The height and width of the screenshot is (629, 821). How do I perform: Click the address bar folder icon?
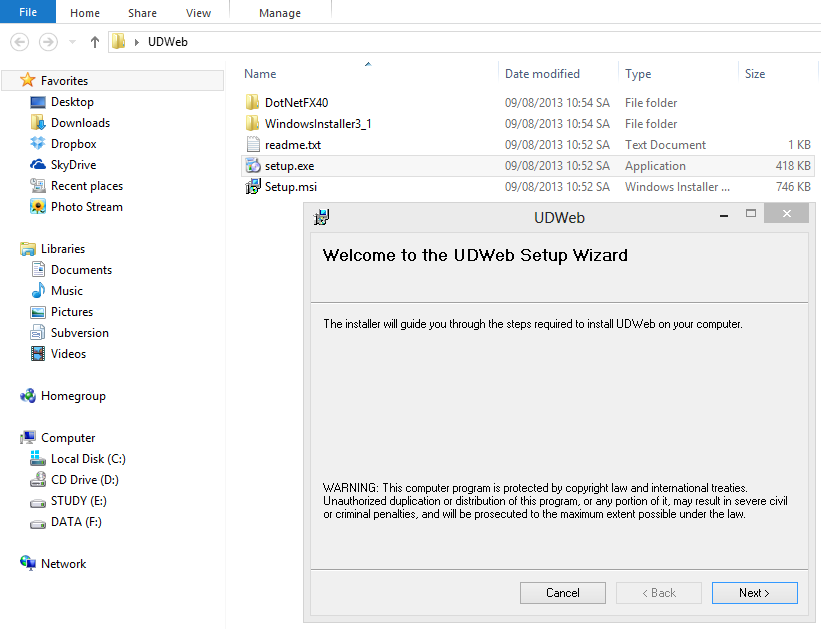tap(119, 41)
